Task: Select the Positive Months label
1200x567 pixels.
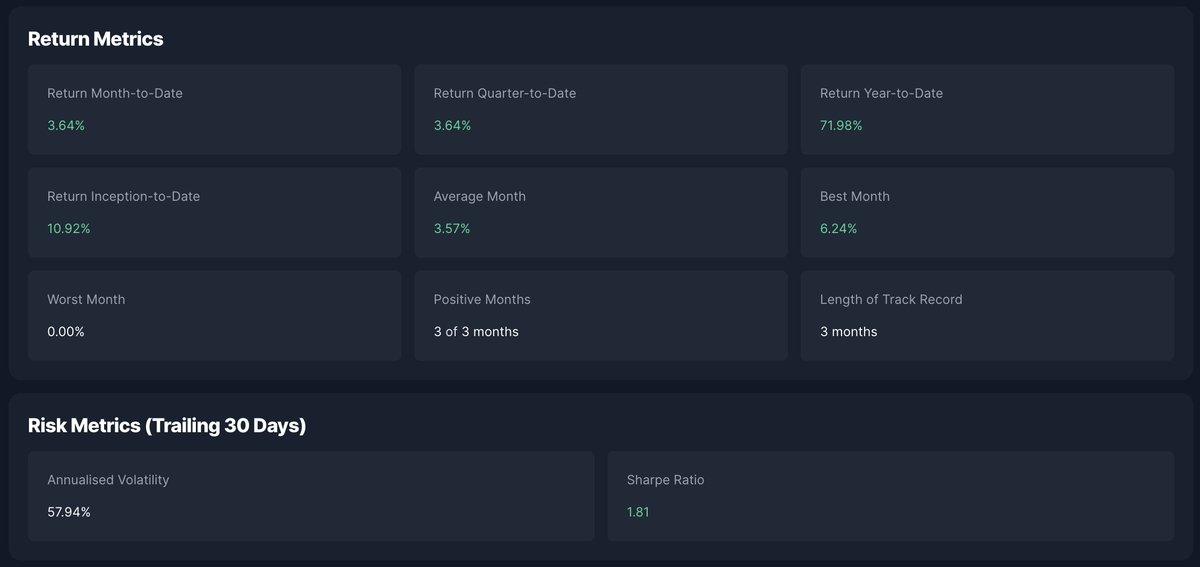Action: [482, 299]
